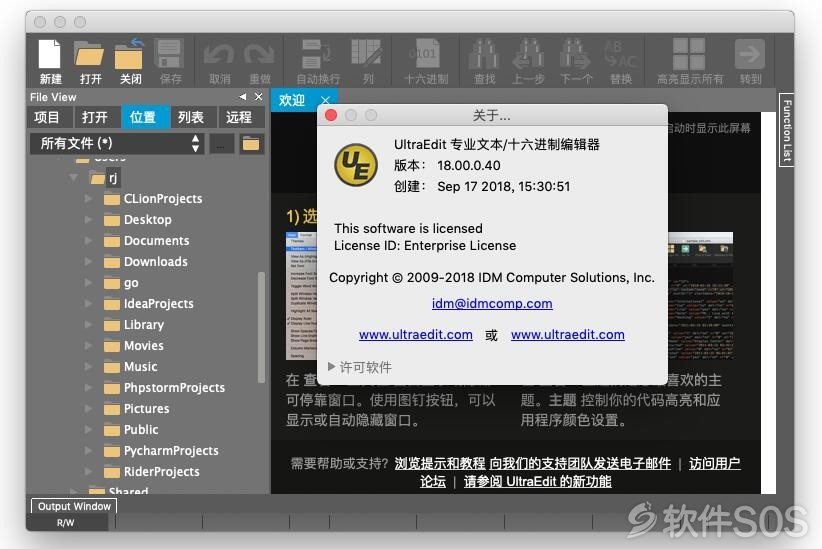This screenshot has height=549, width=822.
Task: Click the 转到 (Go to) arrow icon
Action: (750, 55)
